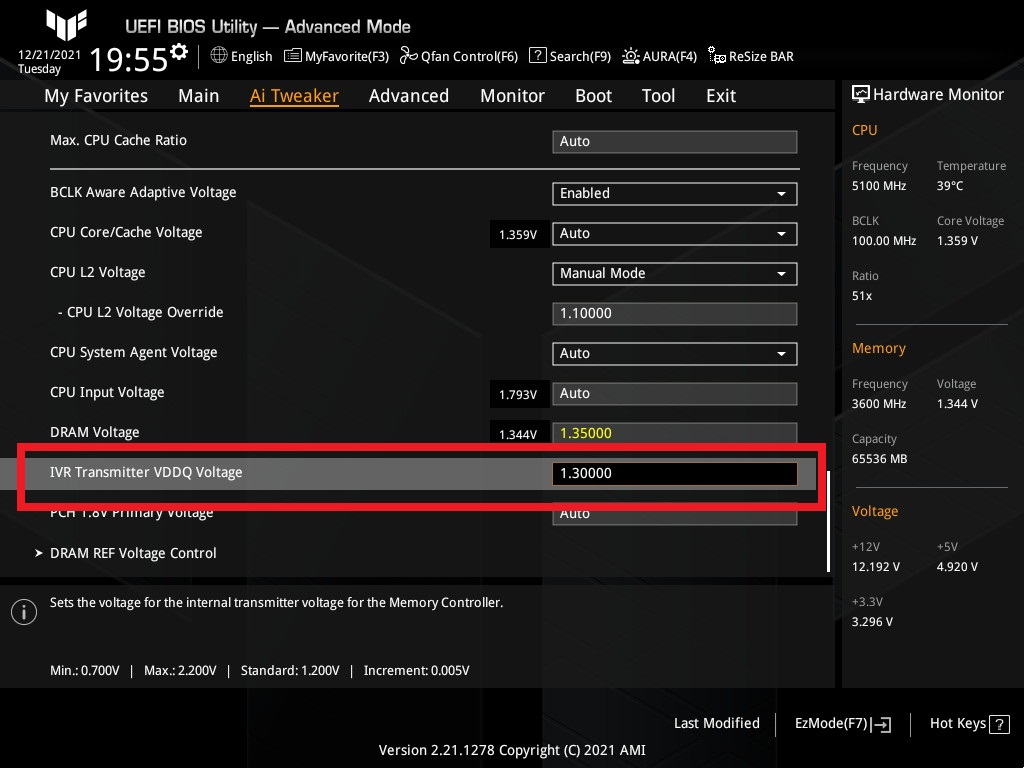
Task: Click the 12.192 V reading
Action: point(876,566)
